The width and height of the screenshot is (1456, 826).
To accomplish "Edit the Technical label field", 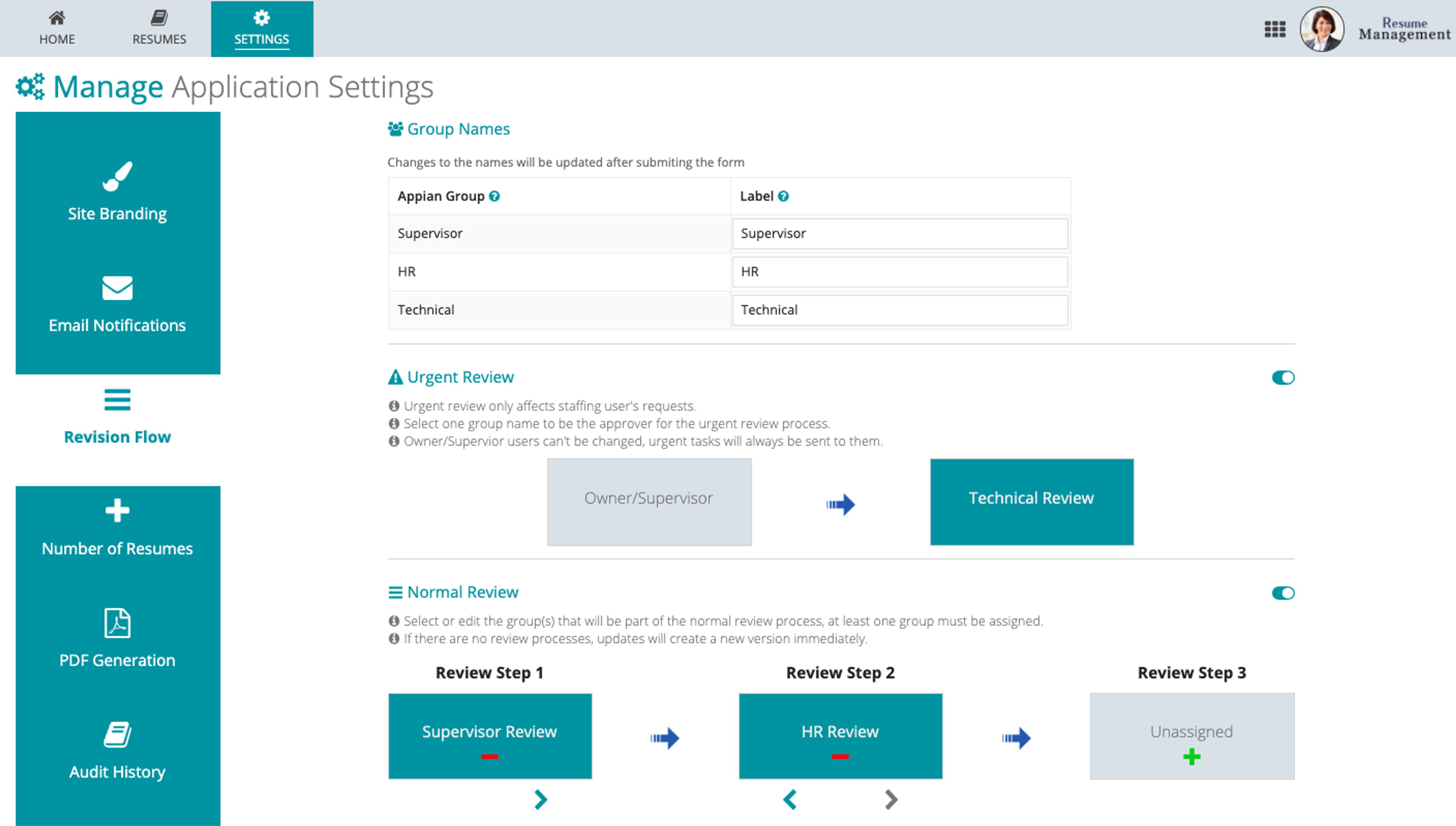I will click(x=899, y=310).
